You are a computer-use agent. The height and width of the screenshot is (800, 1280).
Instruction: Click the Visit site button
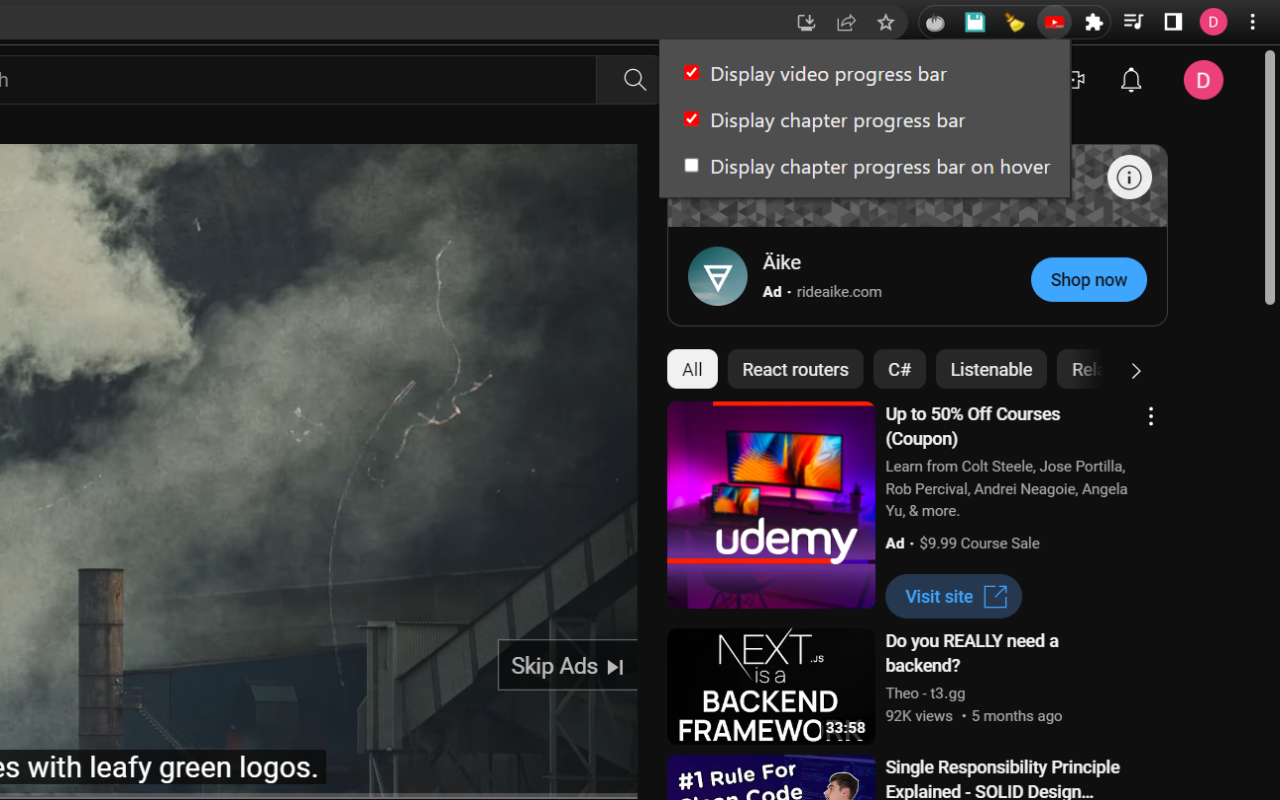[x=953, y=596]
